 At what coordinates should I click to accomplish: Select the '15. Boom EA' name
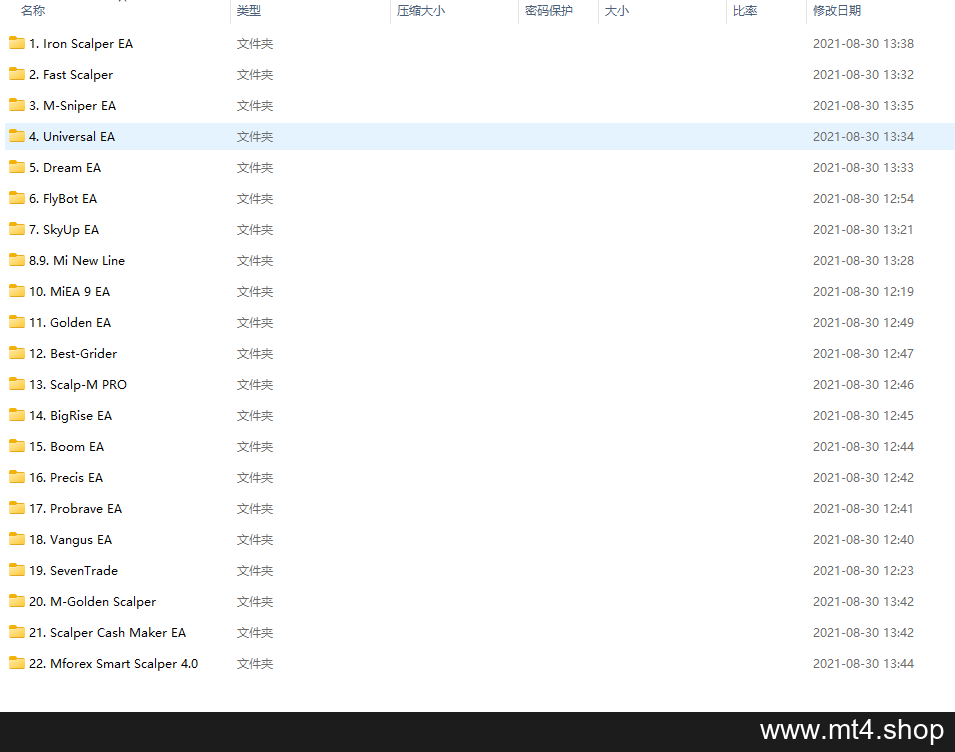66,447
